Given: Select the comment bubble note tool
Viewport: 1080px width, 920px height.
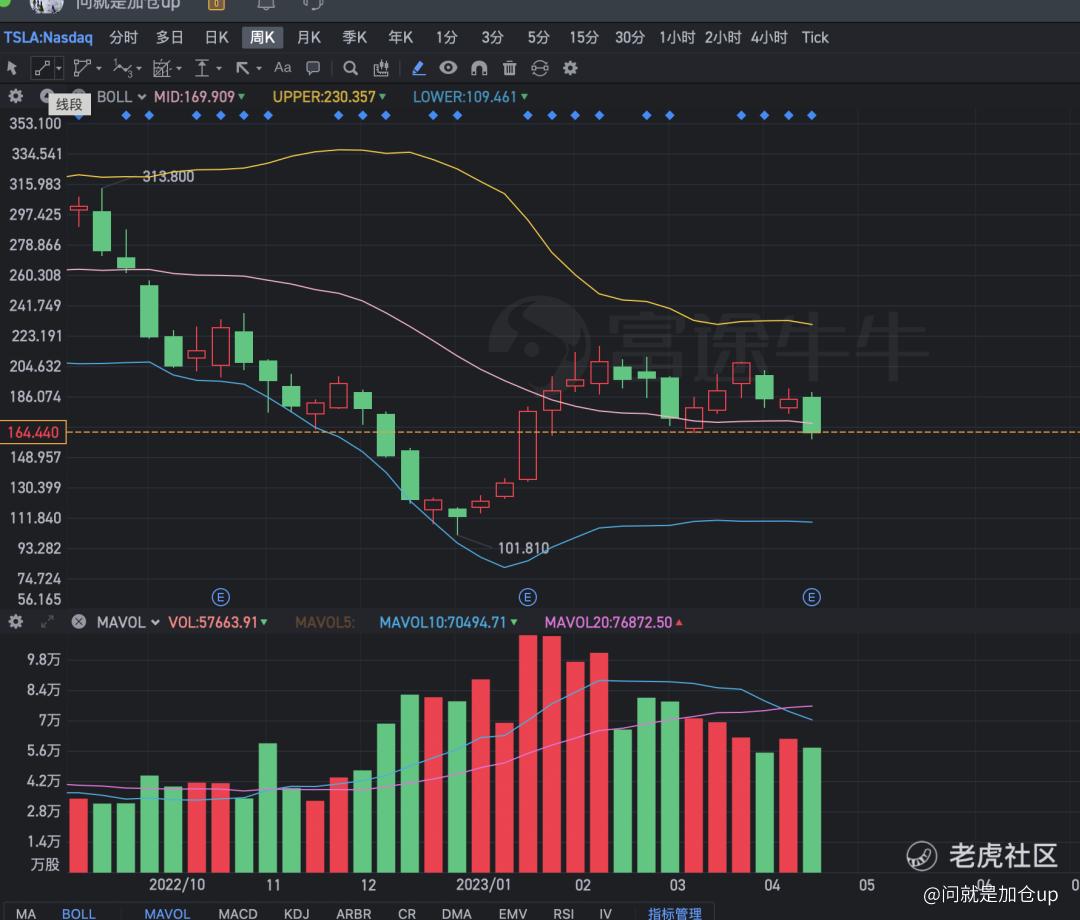Looking at the screenshot, I should click(x=313, y=67).
